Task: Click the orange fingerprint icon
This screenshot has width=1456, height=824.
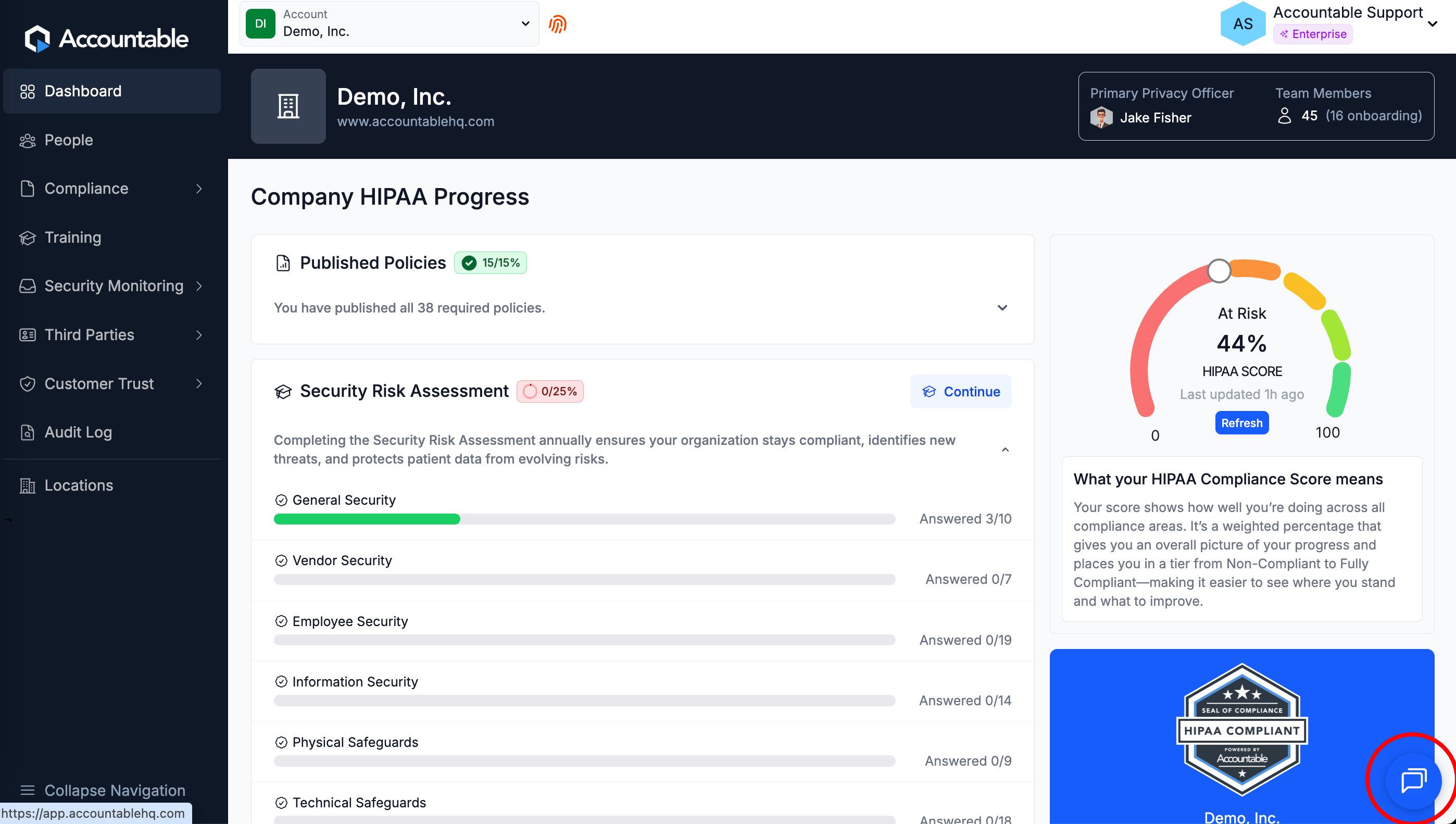Action: pos(557,24)
